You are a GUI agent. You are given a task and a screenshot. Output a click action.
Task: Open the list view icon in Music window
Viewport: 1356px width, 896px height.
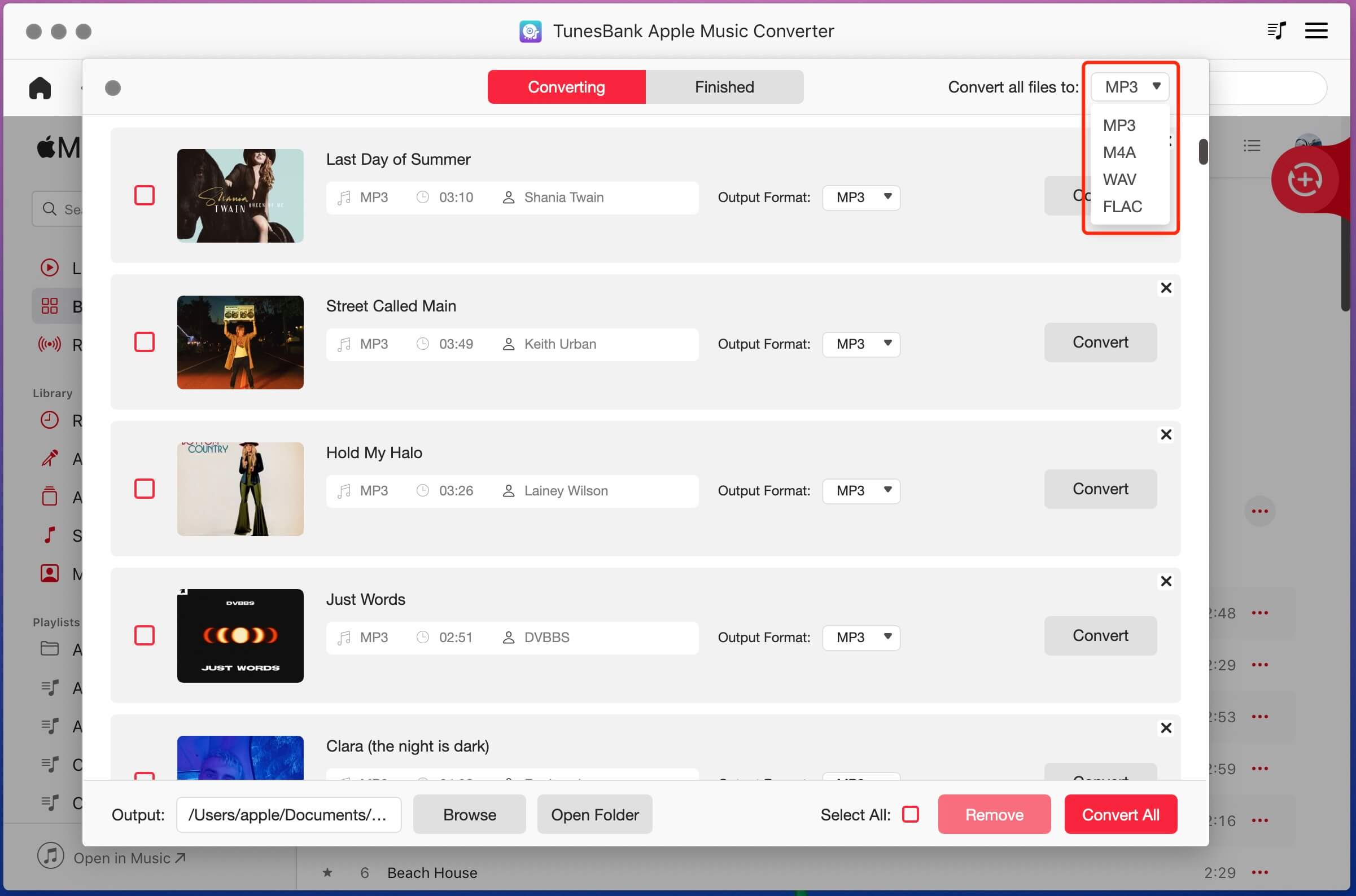click(x=1252, y=145)
